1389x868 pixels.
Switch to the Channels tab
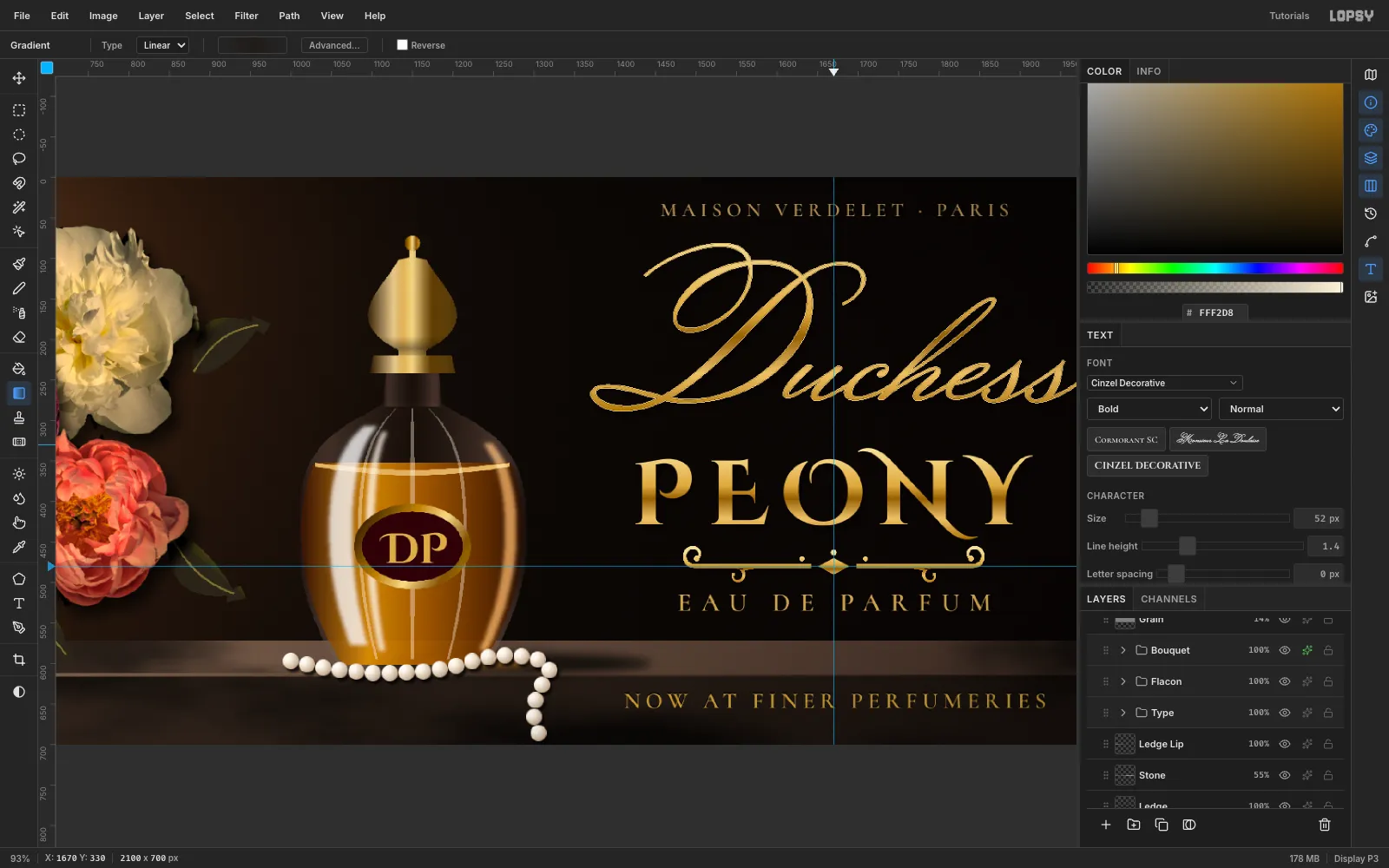click(x=1168, y=599)
